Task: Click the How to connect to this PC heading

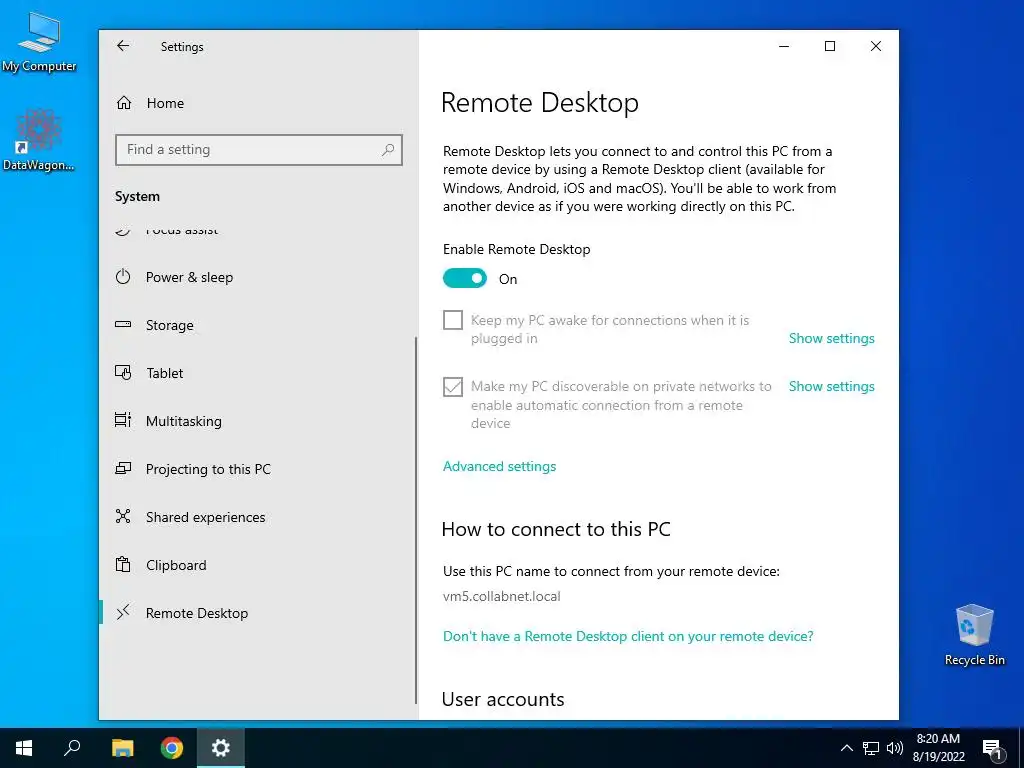Action: coord(556,529)
